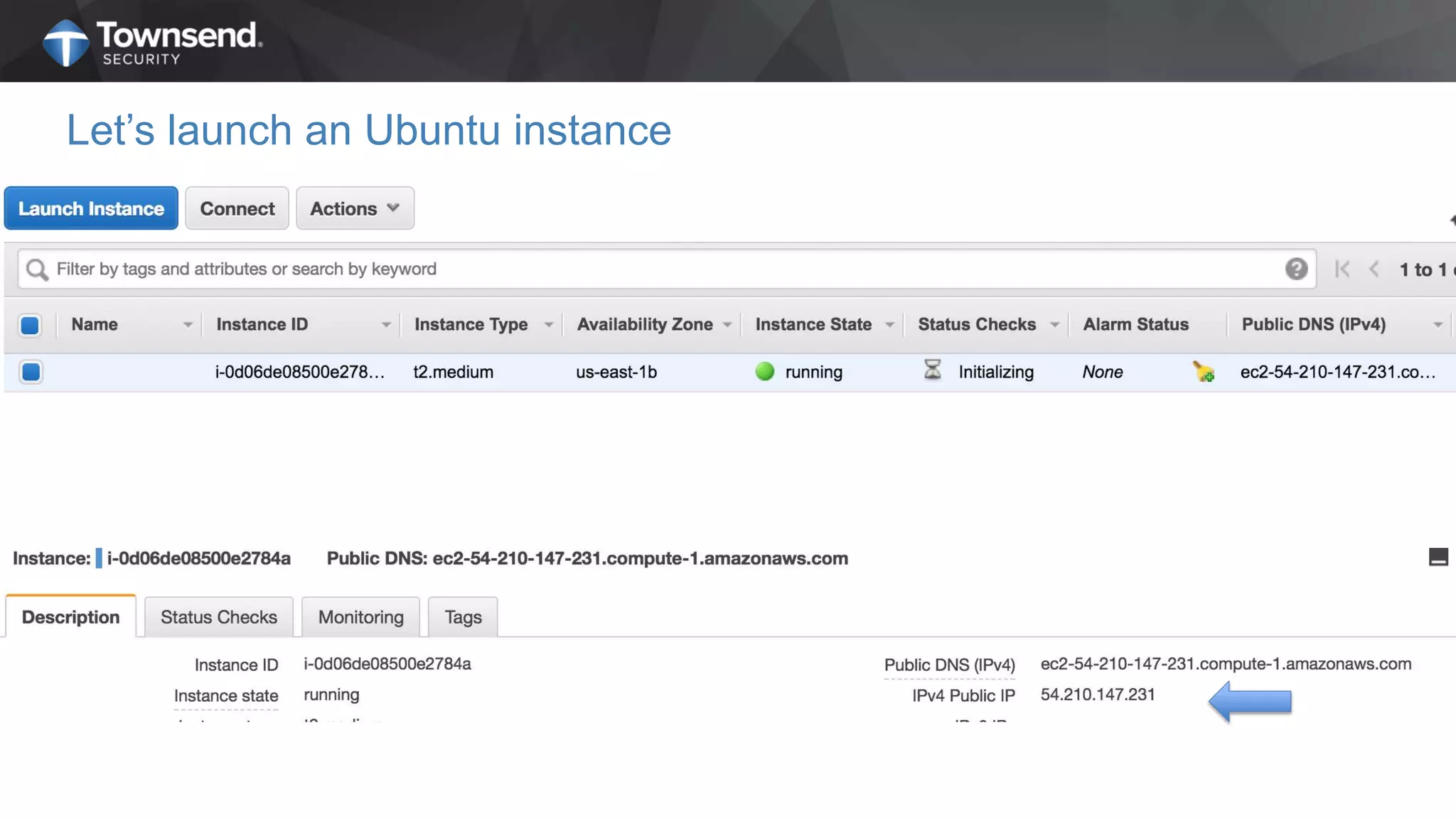The image size is (1456, 819).
Task: Click the us-east-1b availability zone cell
Action: coord(616,372)
